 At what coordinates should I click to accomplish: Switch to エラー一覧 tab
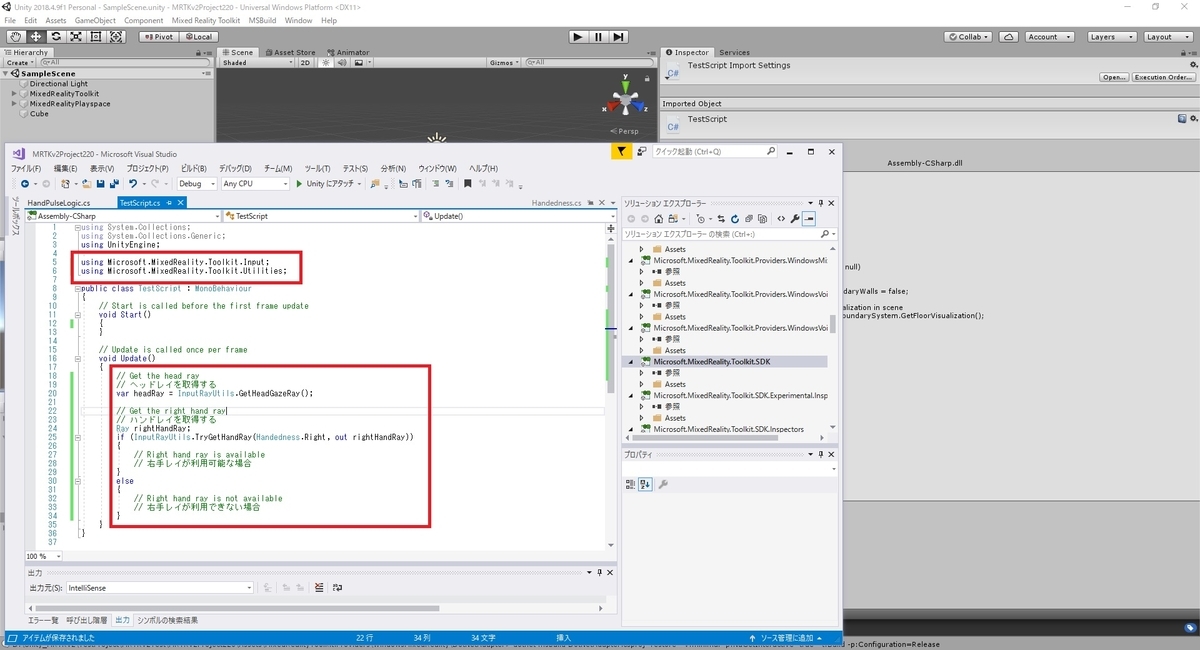click(42, 620)
